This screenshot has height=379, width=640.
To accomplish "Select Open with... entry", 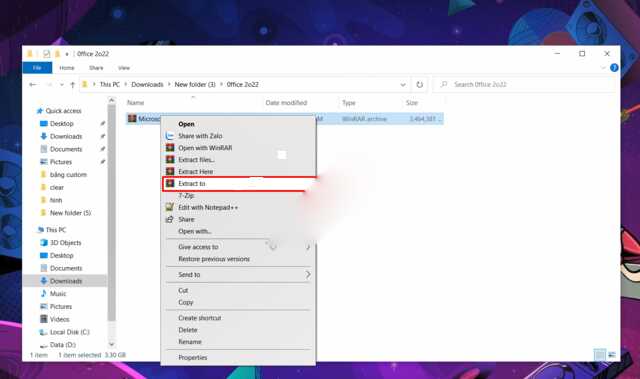I will pyautogui.click(x=194, y=231).
